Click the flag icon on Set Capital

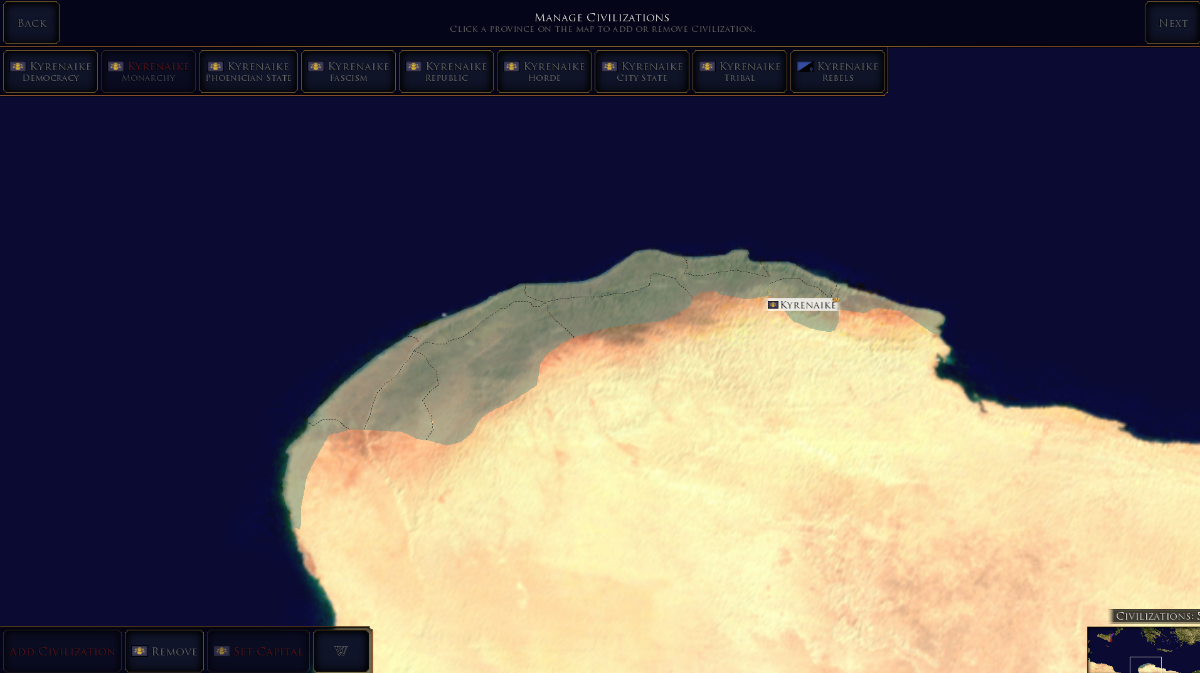(x=222, y=651)
